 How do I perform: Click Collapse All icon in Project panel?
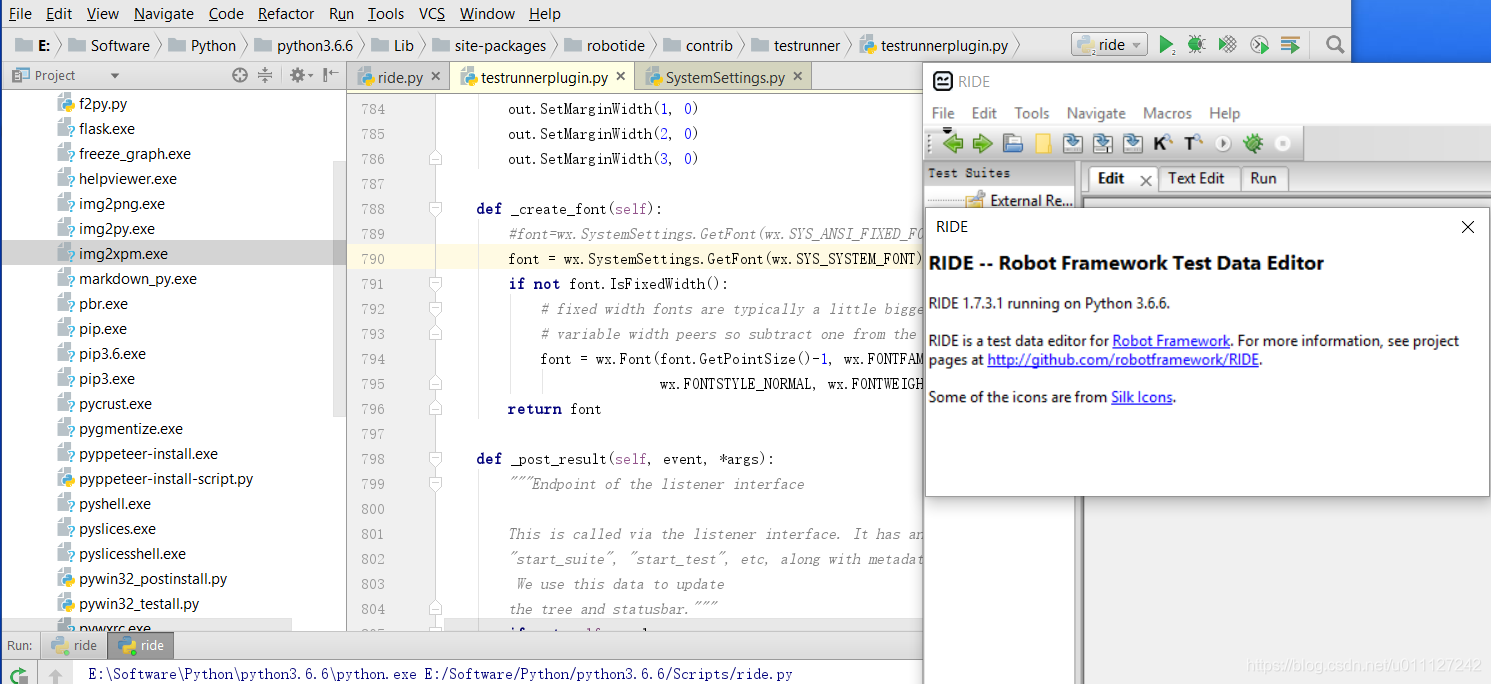point(265,75)
